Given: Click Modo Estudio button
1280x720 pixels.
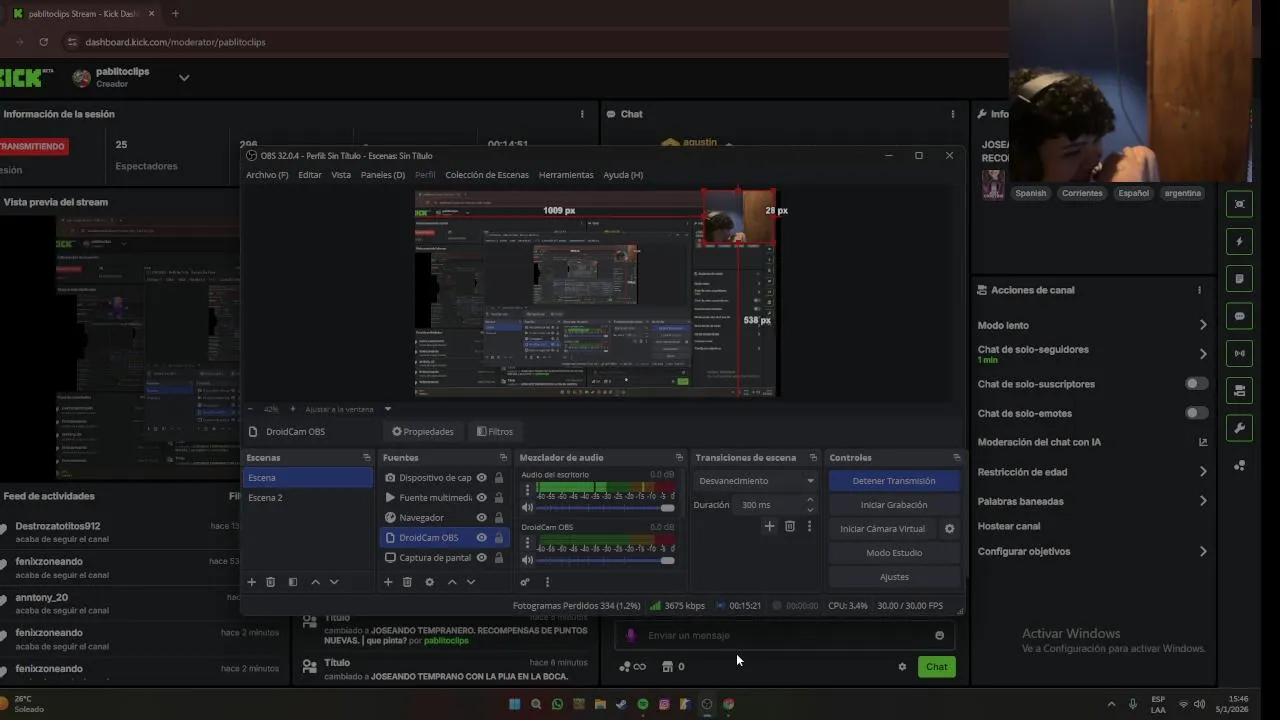Looking at the screenshot, I should 894,553.
